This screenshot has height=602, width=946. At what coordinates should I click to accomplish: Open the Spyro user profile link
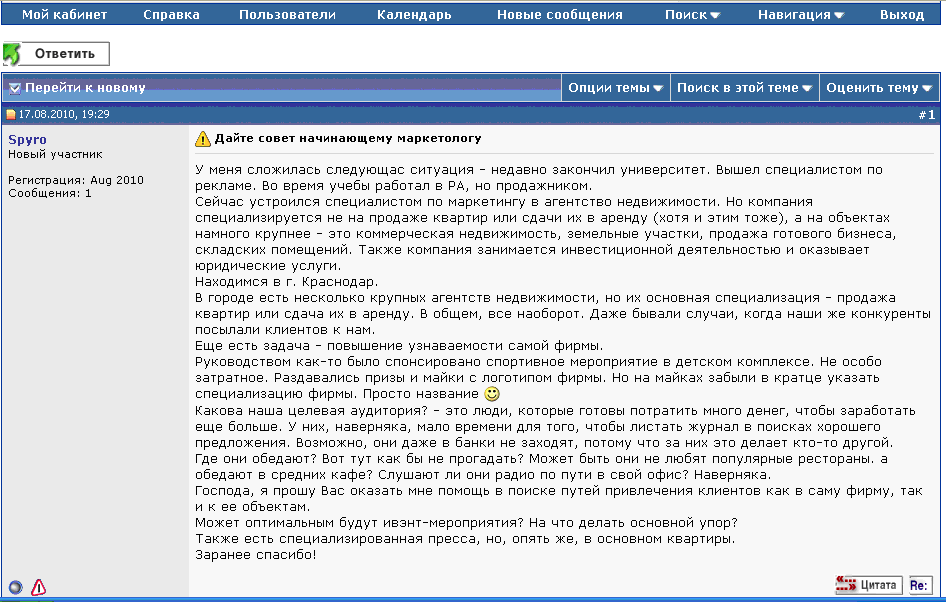click(27, 139)
